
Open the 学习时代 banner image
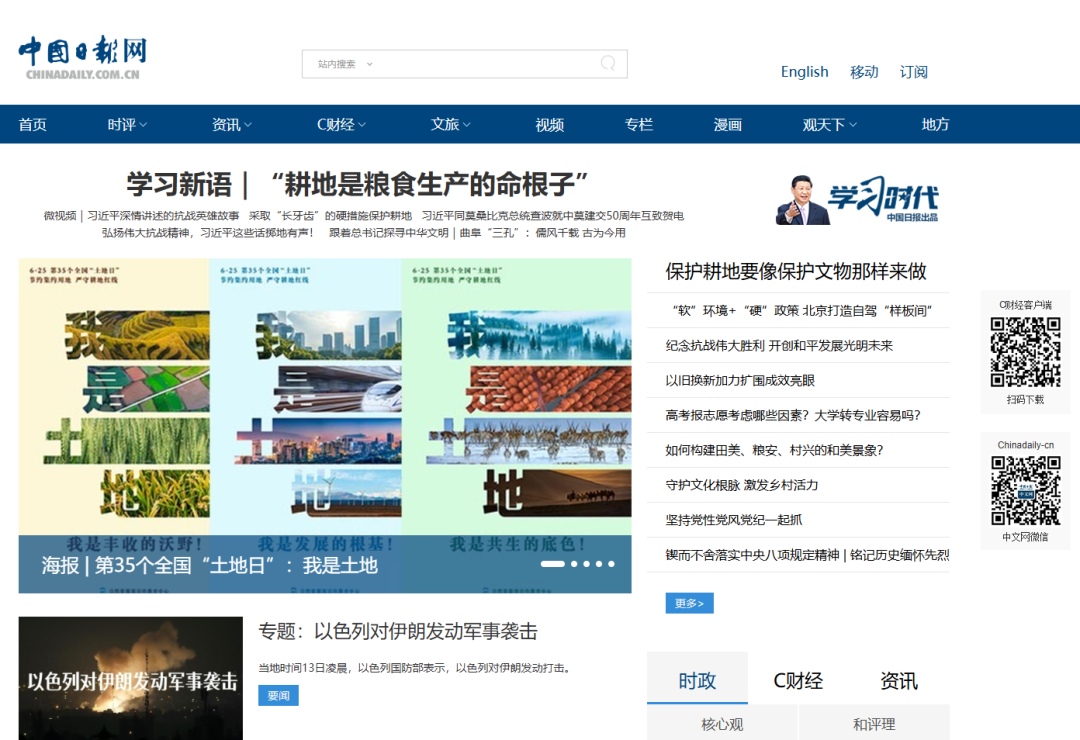(857, 199)
